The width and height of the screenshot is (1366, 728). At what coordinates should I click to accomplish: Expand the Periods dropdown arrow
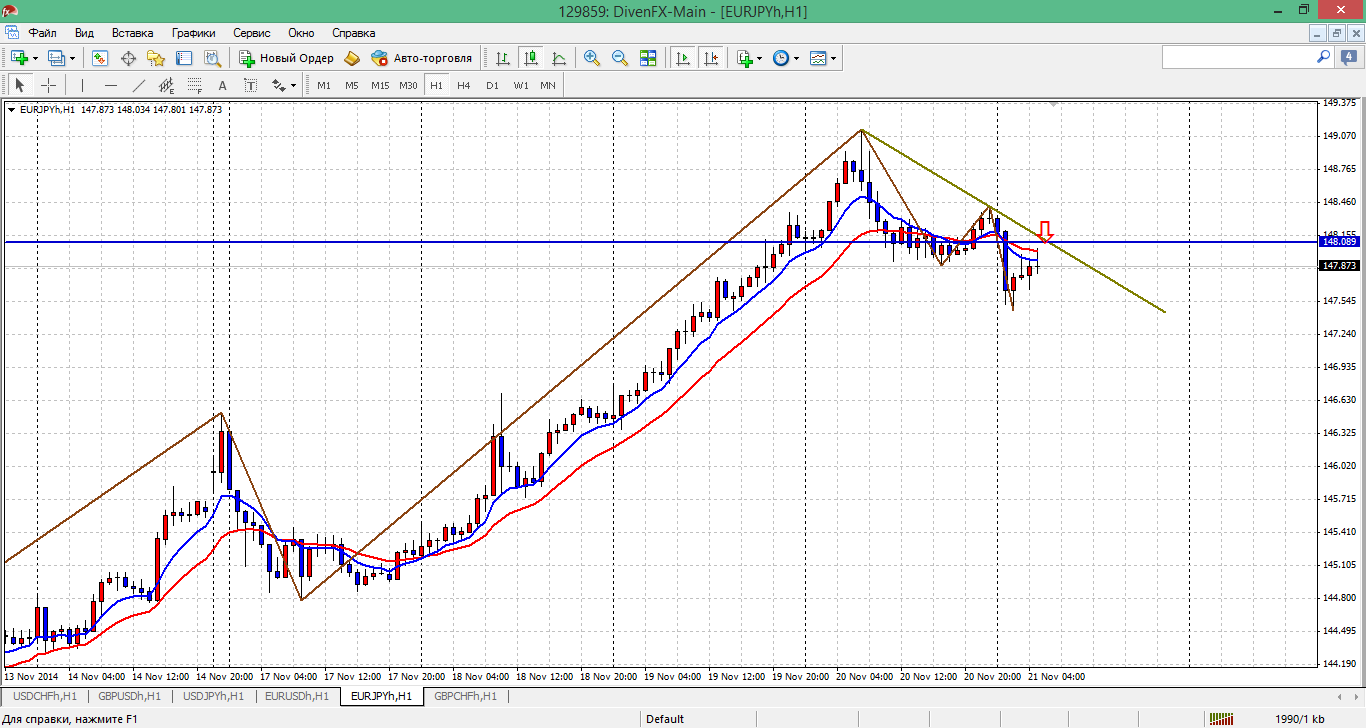click(797, 58)
